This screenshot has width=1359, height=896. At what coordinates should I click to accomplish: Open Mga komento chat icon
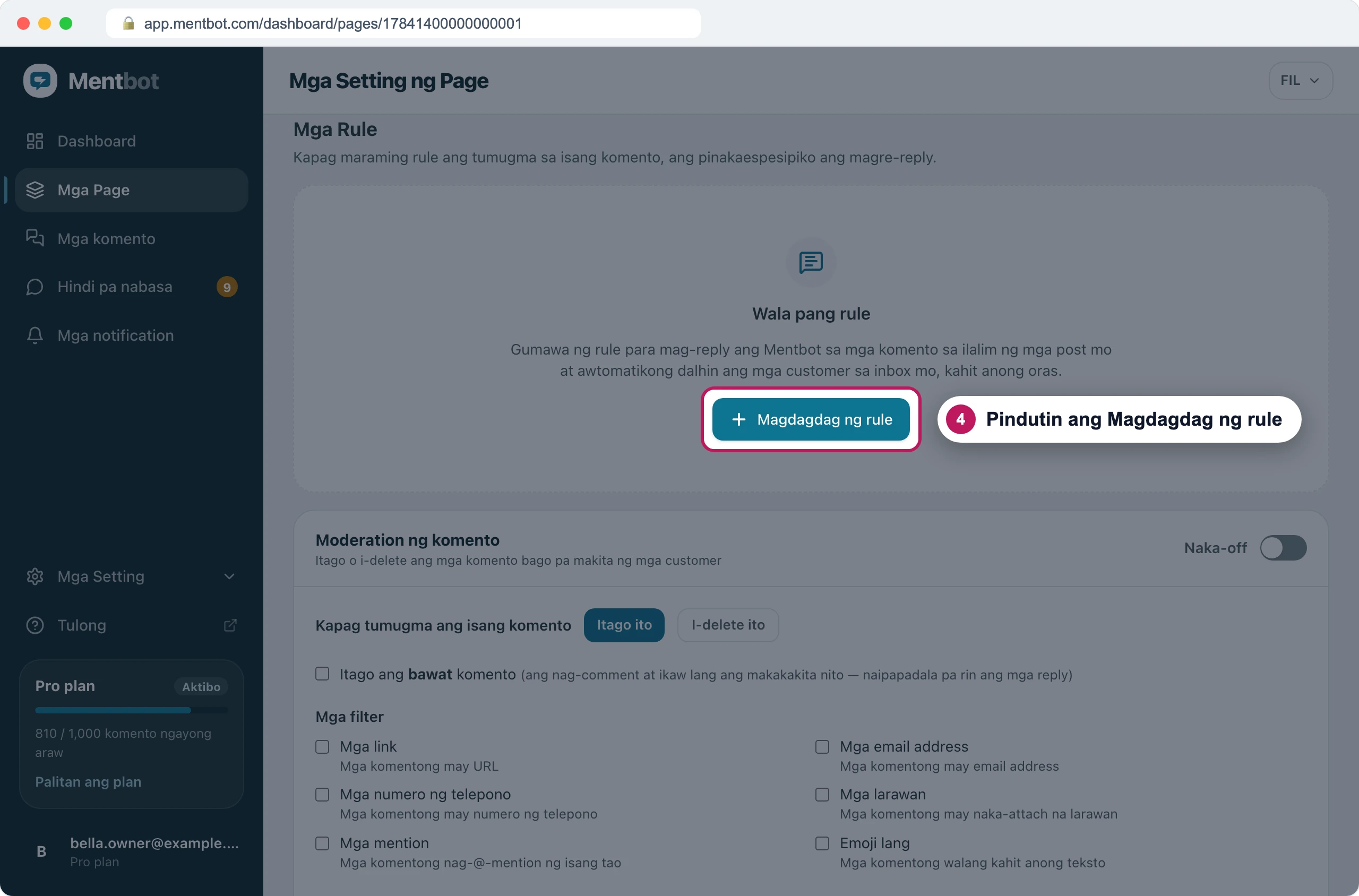[35, 238]
